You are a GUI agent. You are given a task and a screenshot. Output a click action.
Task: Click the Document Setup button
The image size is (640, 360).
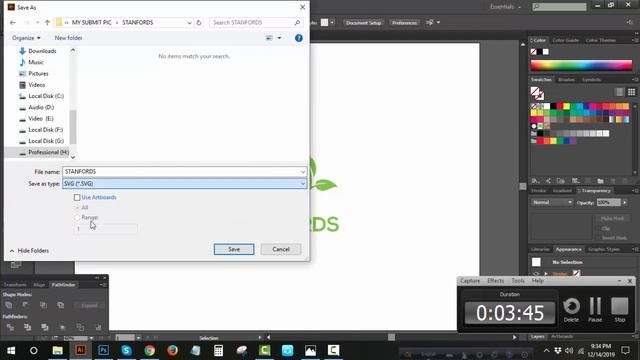tap(363, 22)
